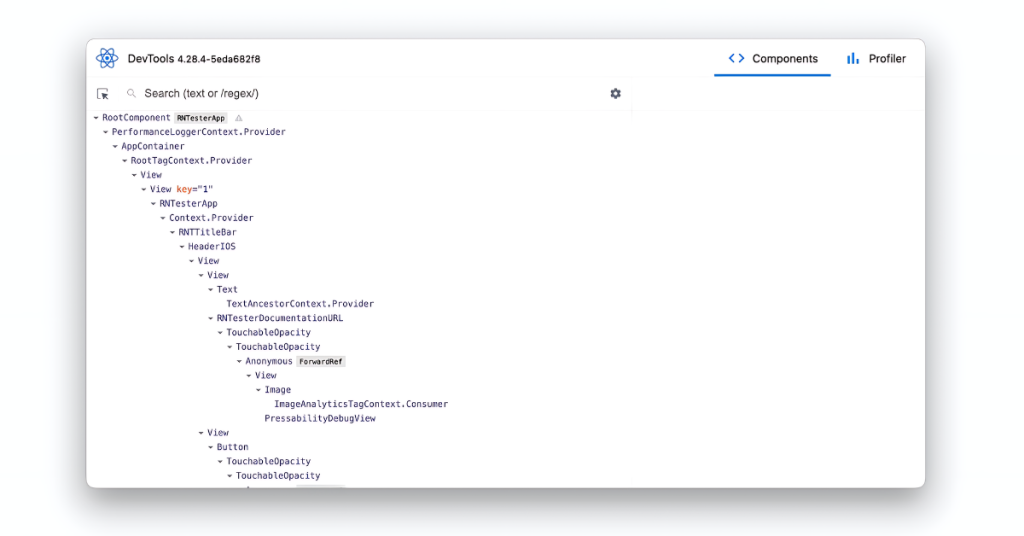Click the search magnifier icon
Viewport: 1024px width, 536px height.
pyautogui.click(x=131, y=94)
